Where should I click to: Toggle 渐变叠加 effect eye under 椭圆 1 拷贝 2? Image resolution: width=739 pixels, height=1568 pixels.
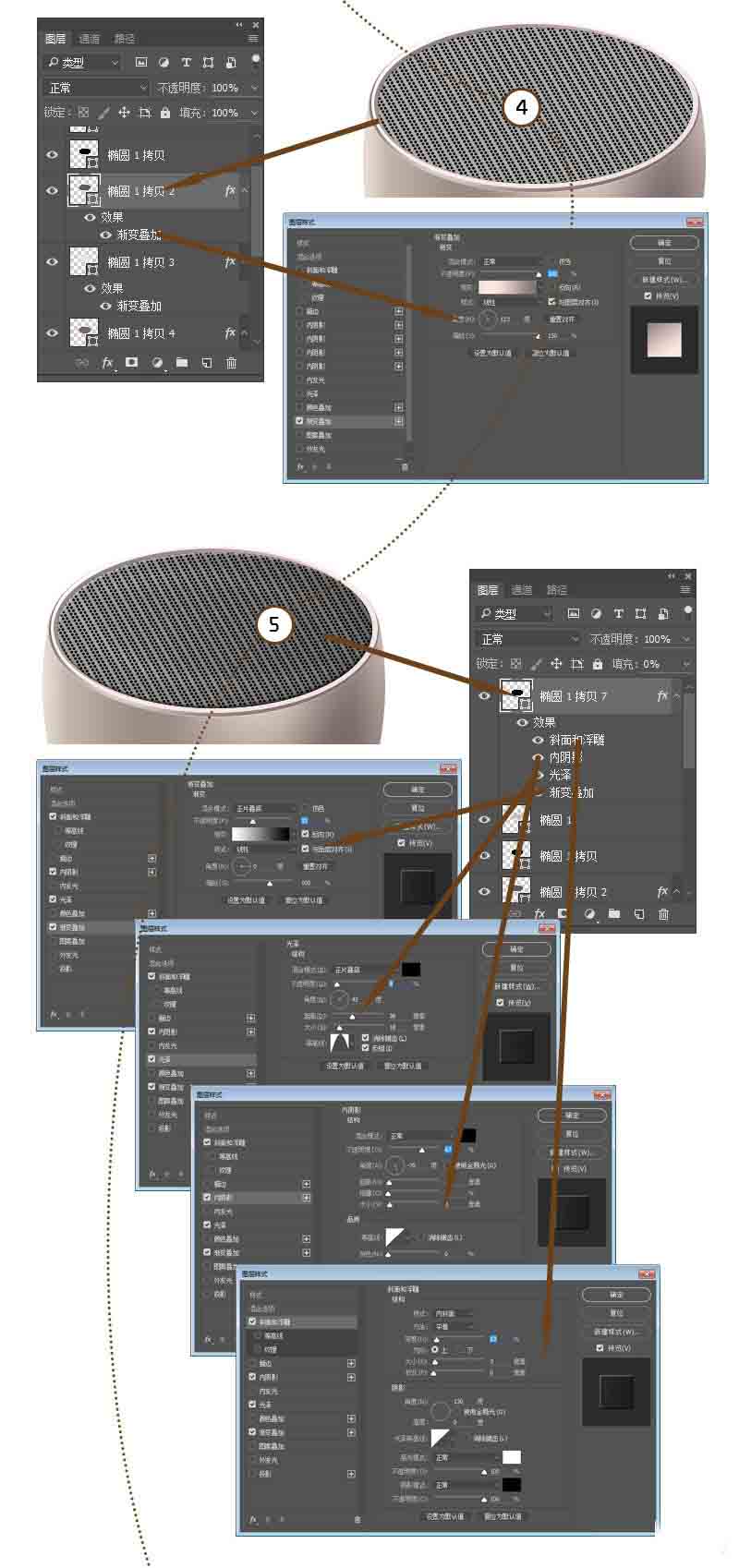coord(105,235)
